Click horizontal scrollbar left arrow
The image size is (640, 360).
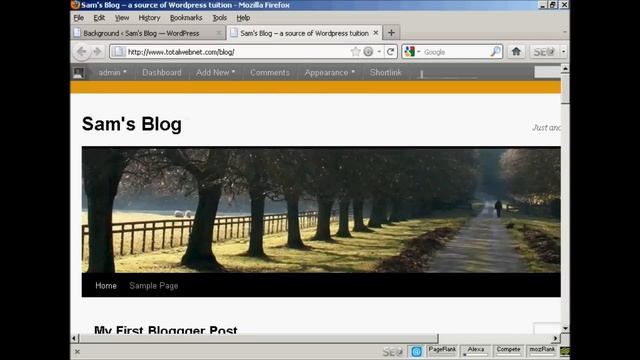74,338
